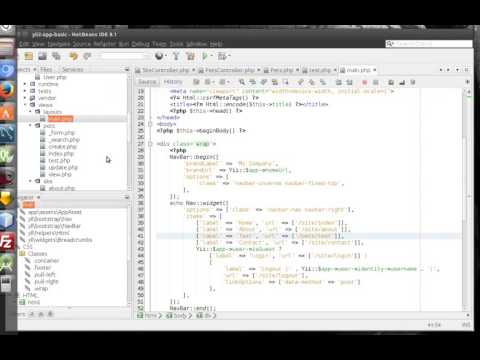This screenshot has height=360, width=480.
Task: Click the Last Edit editor icon
Action: pyautogui.click(x=196, y=82)
